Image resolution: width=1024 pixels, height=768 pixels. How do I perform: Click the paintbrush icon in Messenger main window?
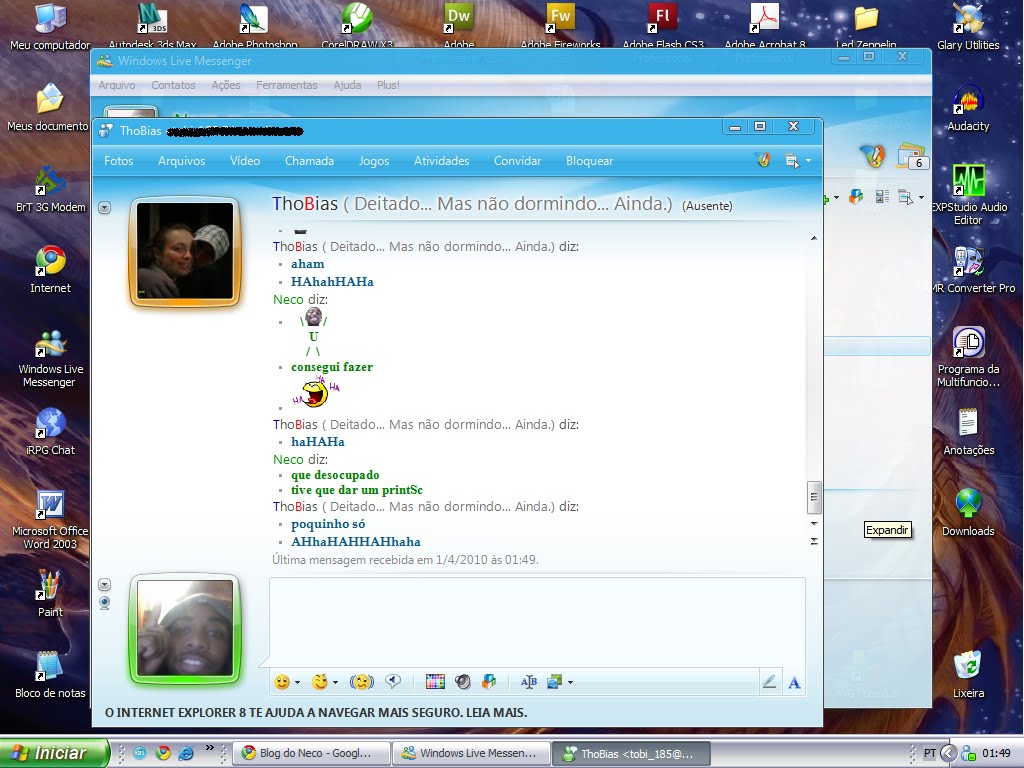tap(872, 155)
